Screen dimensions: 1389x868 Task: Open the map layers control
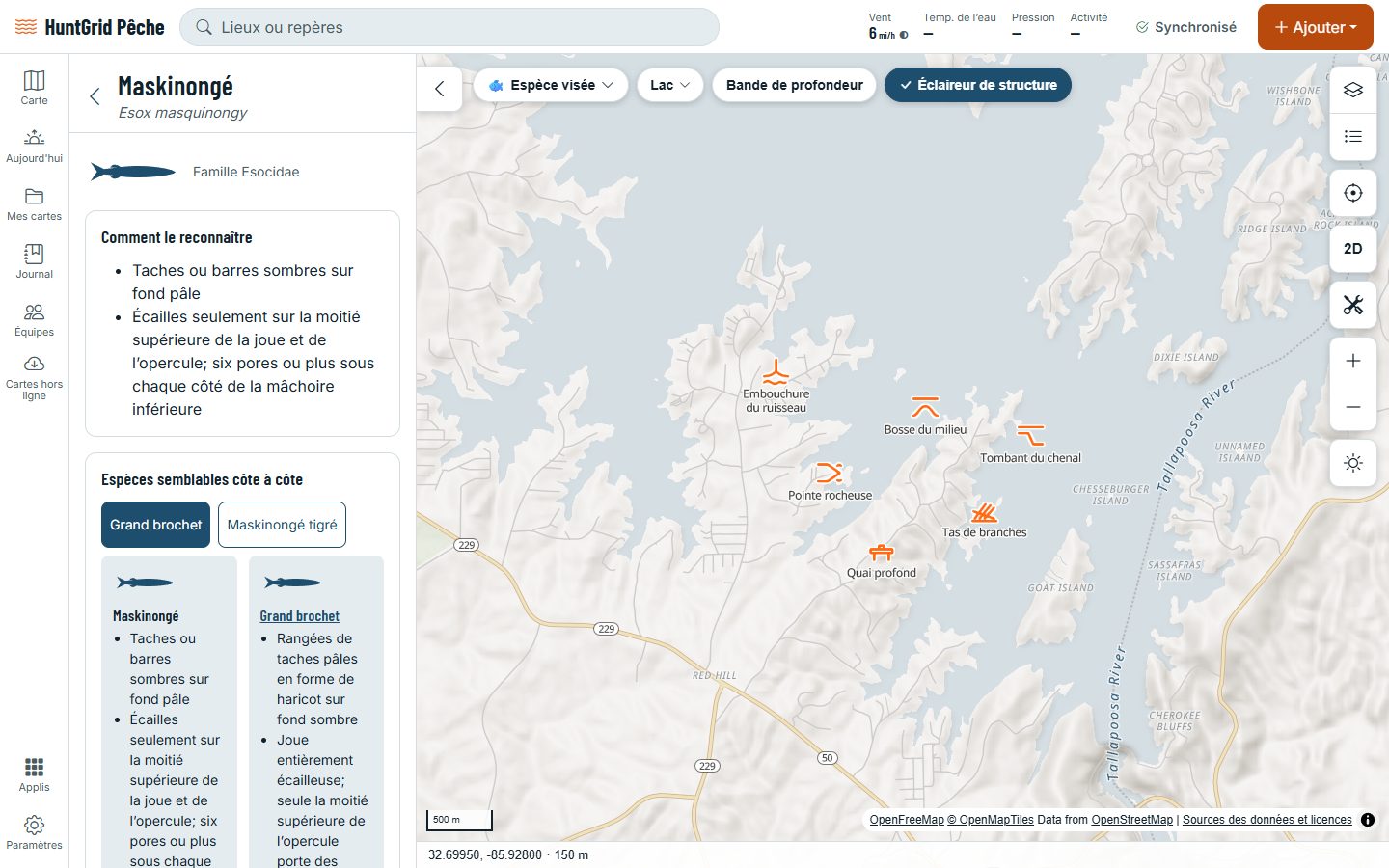(1353, 90)
